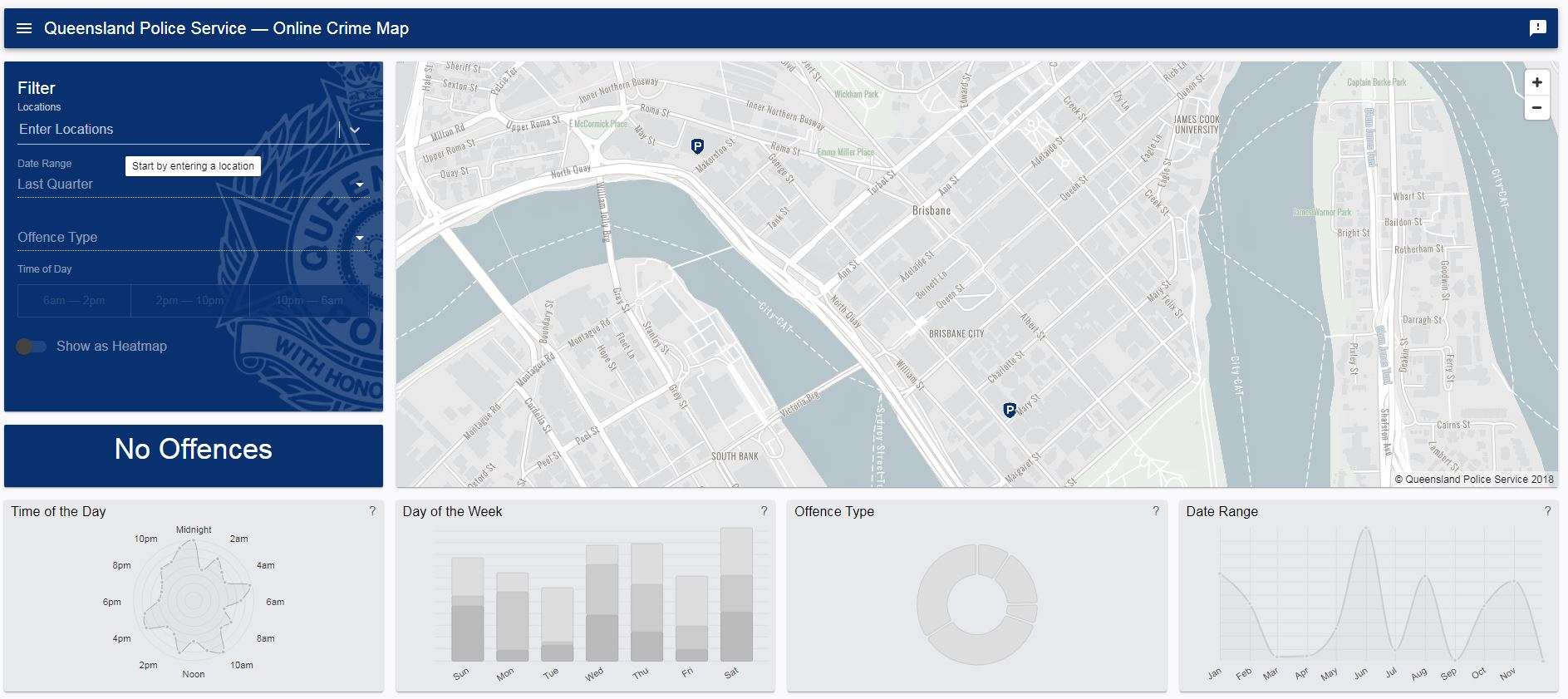
Task: Open help for Day of the Week chart
Action: [x=764, y=511]
